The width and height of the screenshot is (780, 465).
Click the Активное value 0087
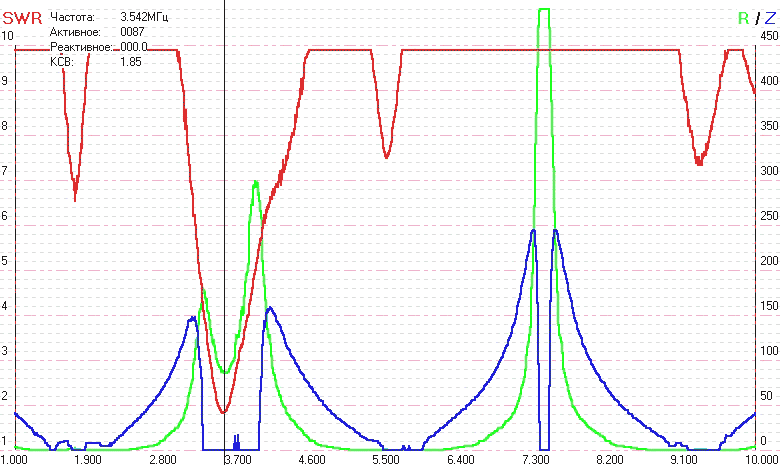click(x=132, y=32)
